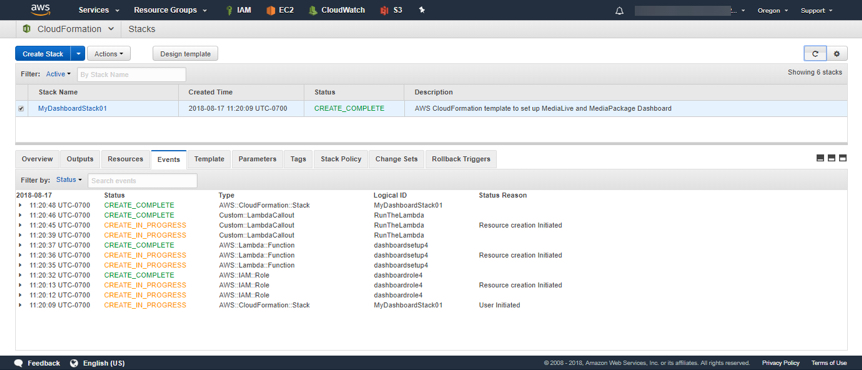Open the Change Sets tab
Viewport: 862px width, 370px height.
(396, 159)
